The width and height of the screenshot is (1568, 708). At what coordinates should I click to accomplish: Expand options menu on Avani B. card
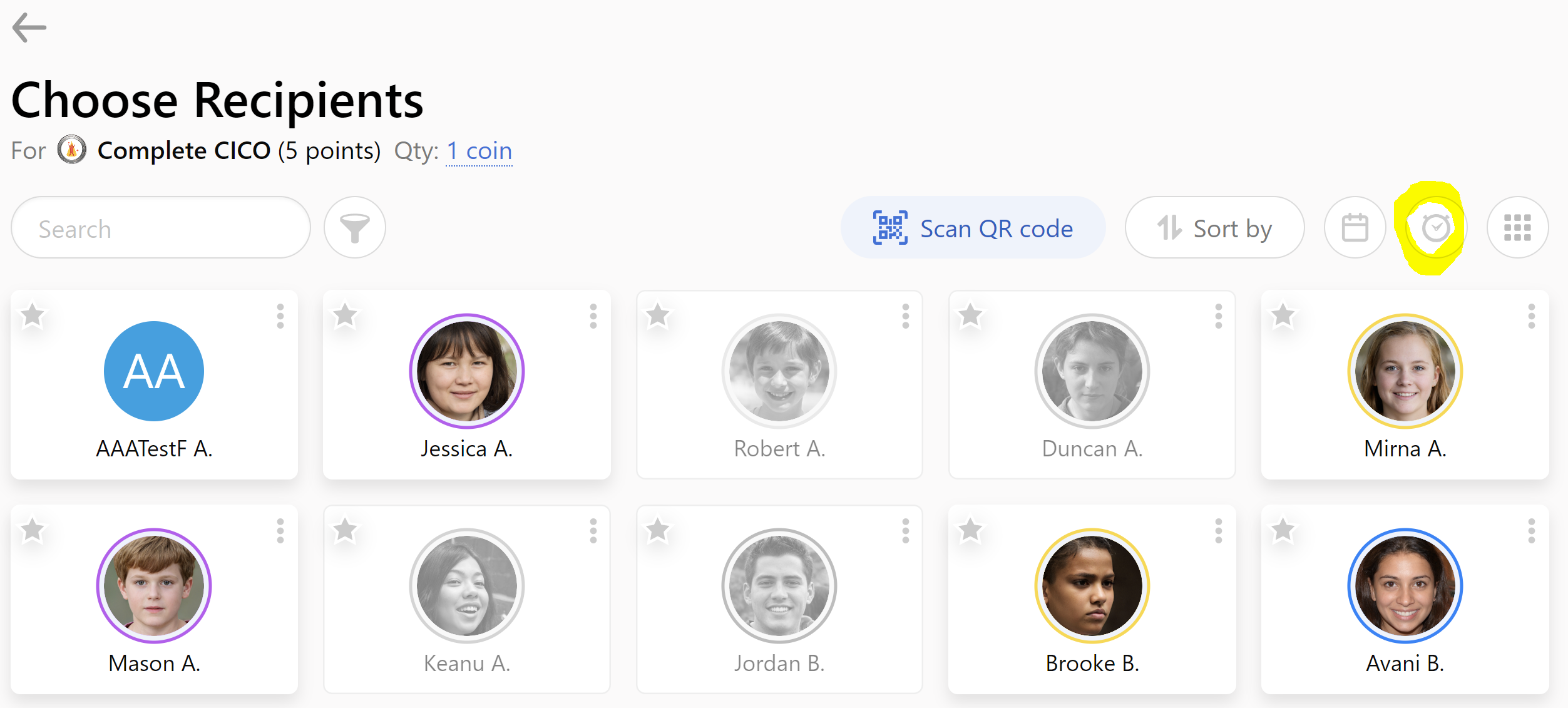[1531, 531]
